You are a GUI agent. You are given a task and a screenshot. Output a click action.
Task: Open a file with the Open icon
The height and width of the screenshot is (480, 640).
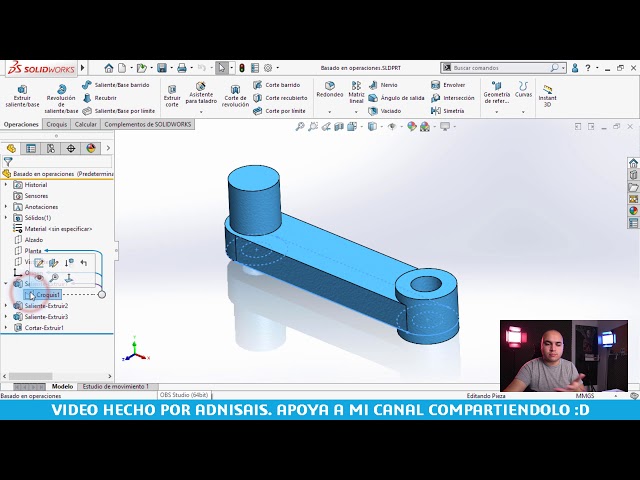click(x=141, y=68)
